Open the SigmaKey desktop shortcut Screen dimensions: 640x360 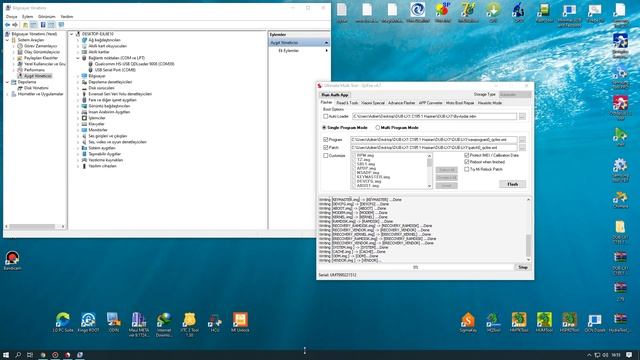pos(468,322)
